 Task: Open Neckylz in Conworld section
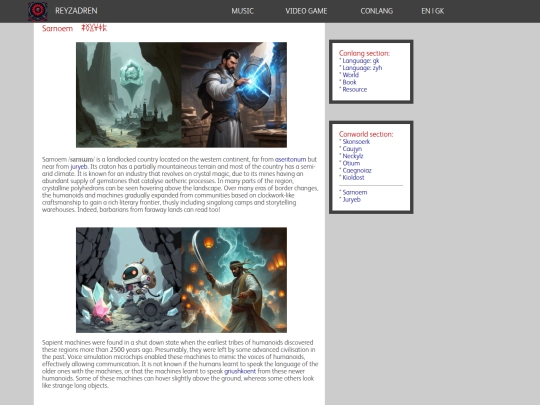[353, 156]
